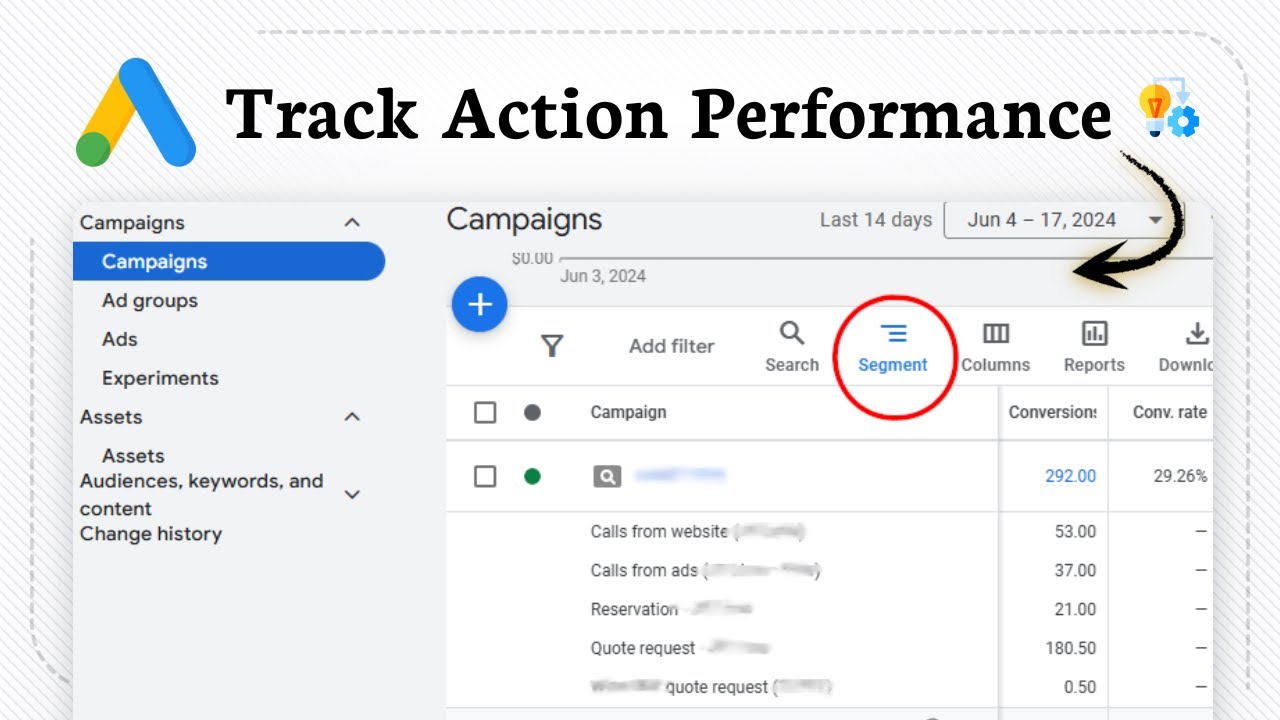Click the 180.50 conversions cell
Viewport: 1280px width, 720px height.
click(1071, 648)
